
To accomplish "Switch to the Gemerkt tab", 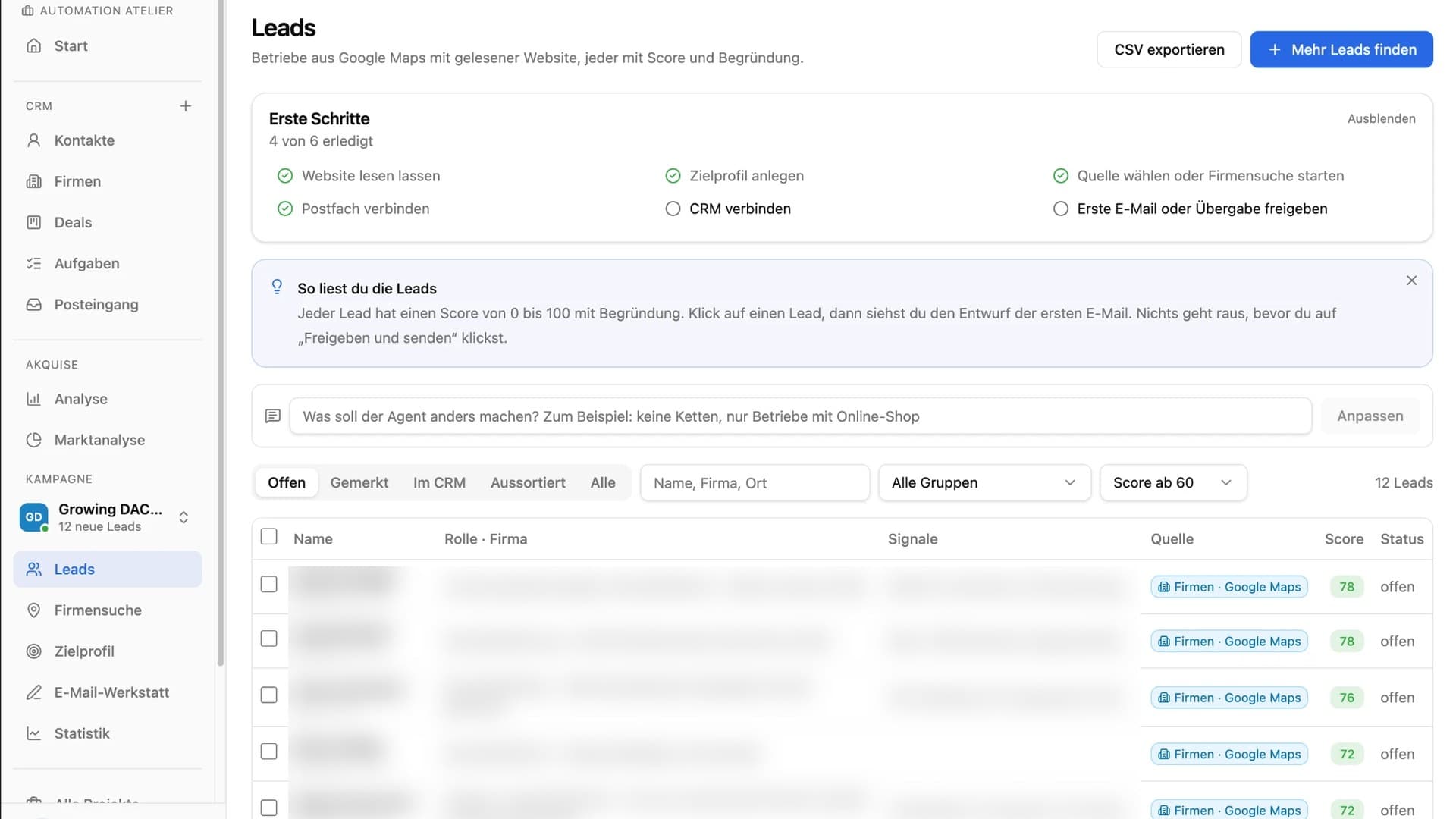I will 359,482.
